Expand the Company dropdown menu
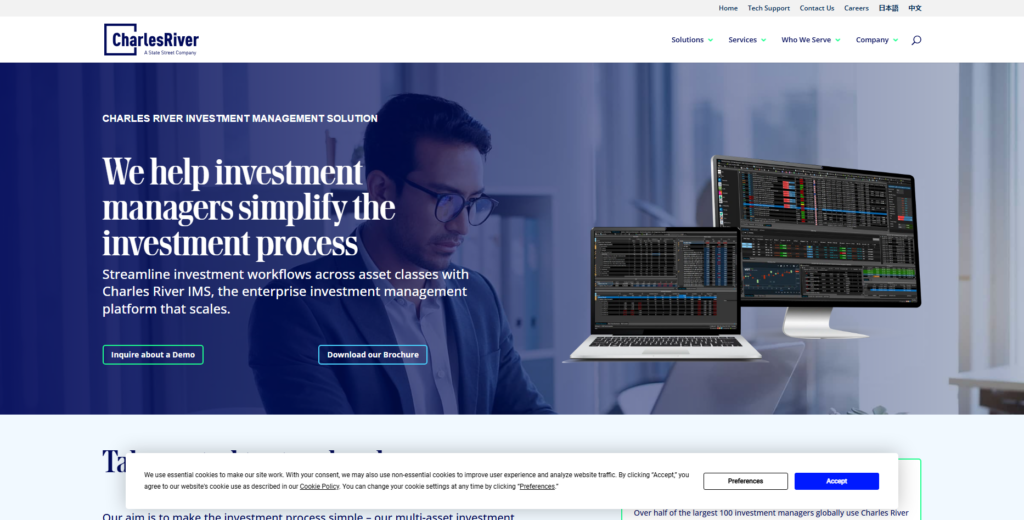Image resolution: width=1024 pixels, height=520 pixels. (x=876, y=40)
